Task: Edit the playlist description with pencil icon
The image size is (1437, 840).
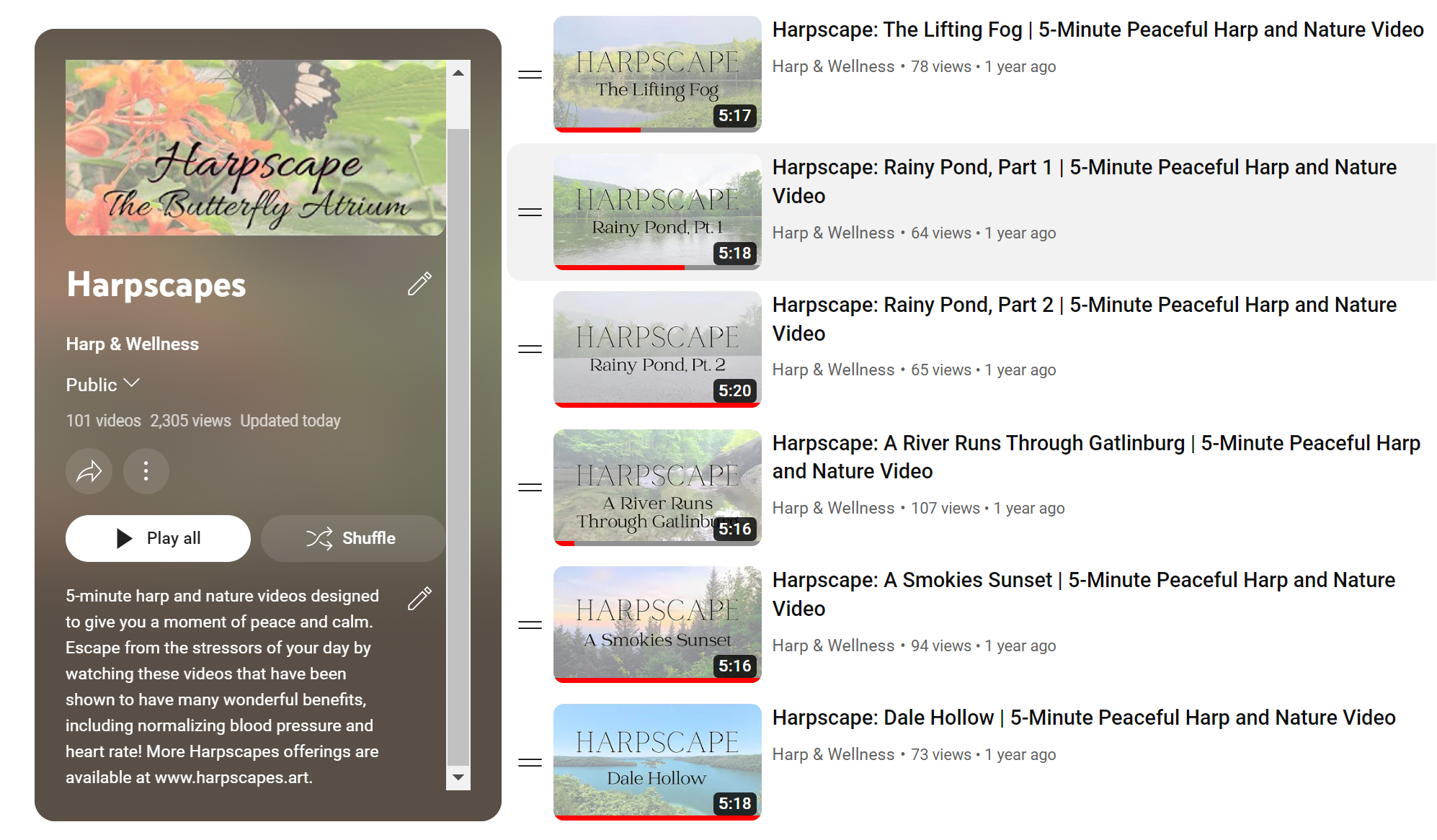Action: [x=419, y=598]
